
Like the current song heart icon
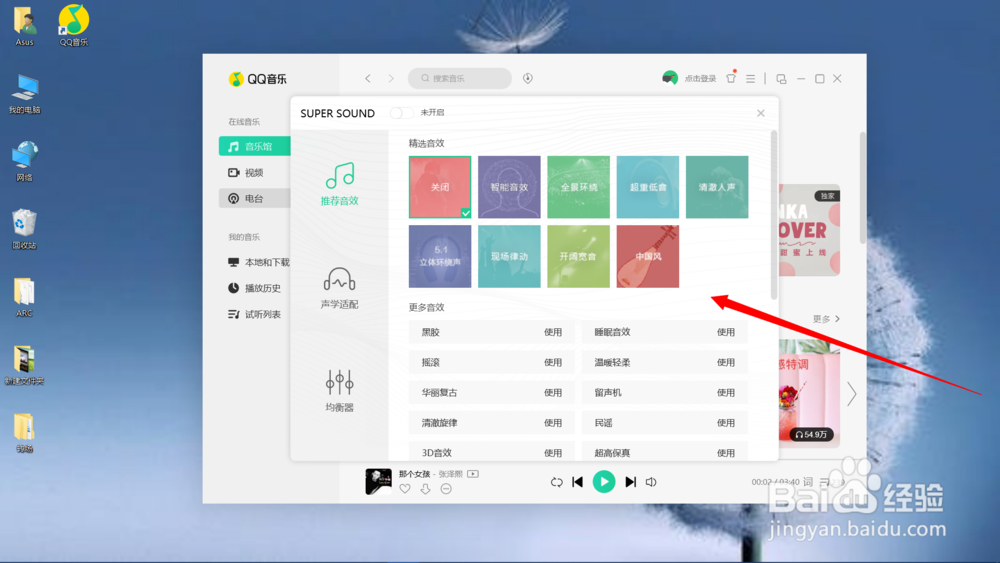click(405, 489)
